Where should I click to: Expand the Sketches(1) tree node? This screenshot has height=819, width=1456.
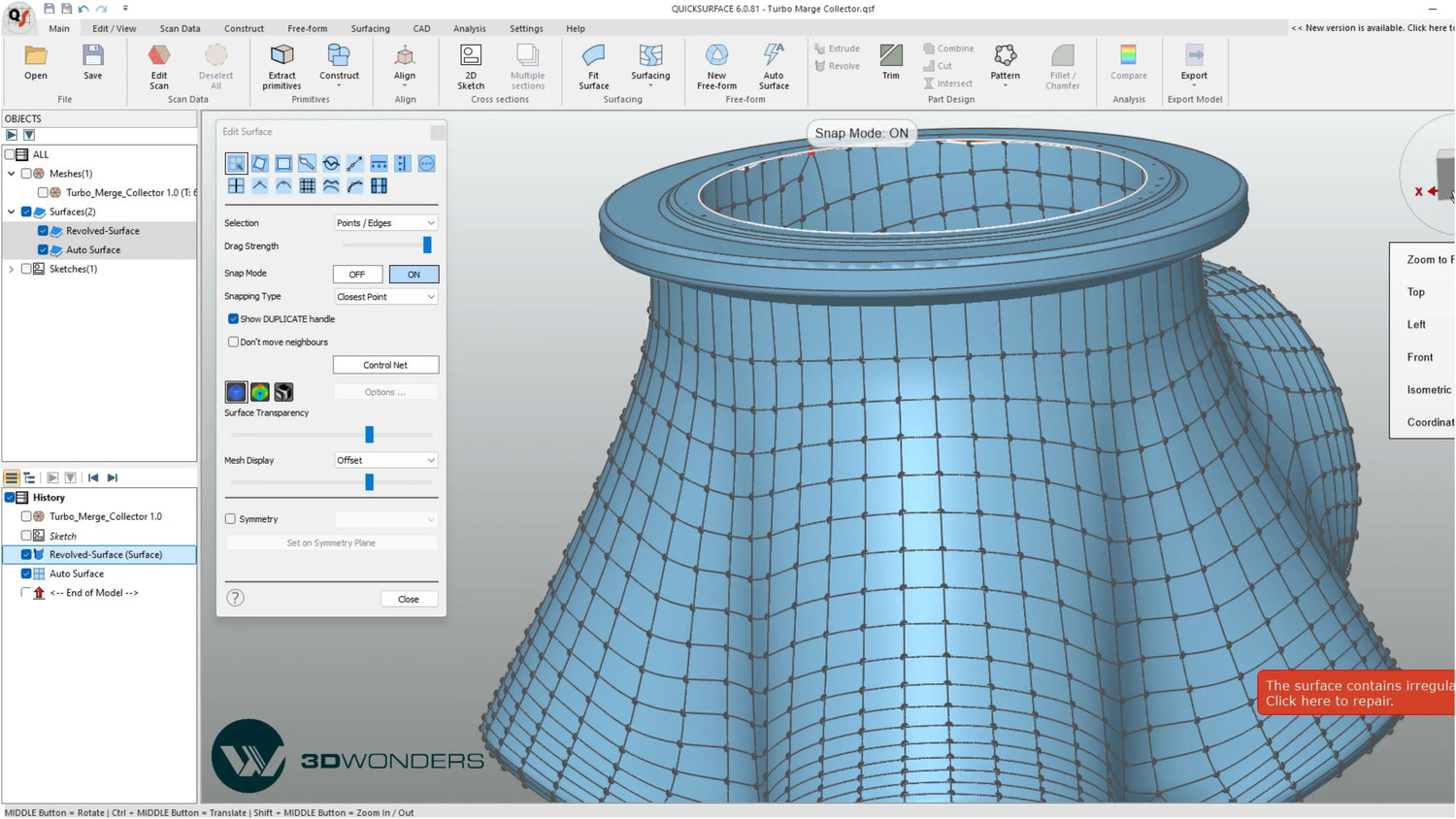[x=12, y=270]
